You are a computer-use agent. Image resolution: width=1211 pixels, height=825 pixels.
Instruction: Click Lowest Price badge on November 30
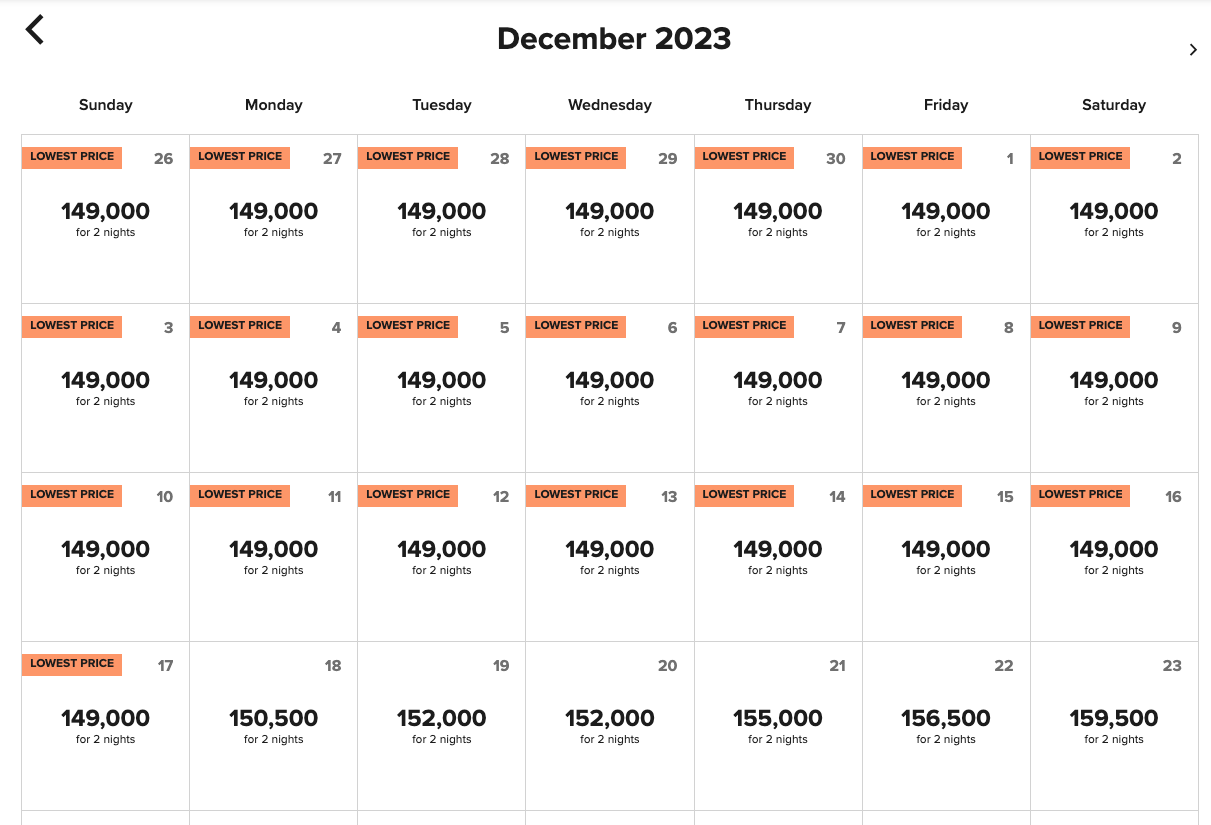[744, 157]
